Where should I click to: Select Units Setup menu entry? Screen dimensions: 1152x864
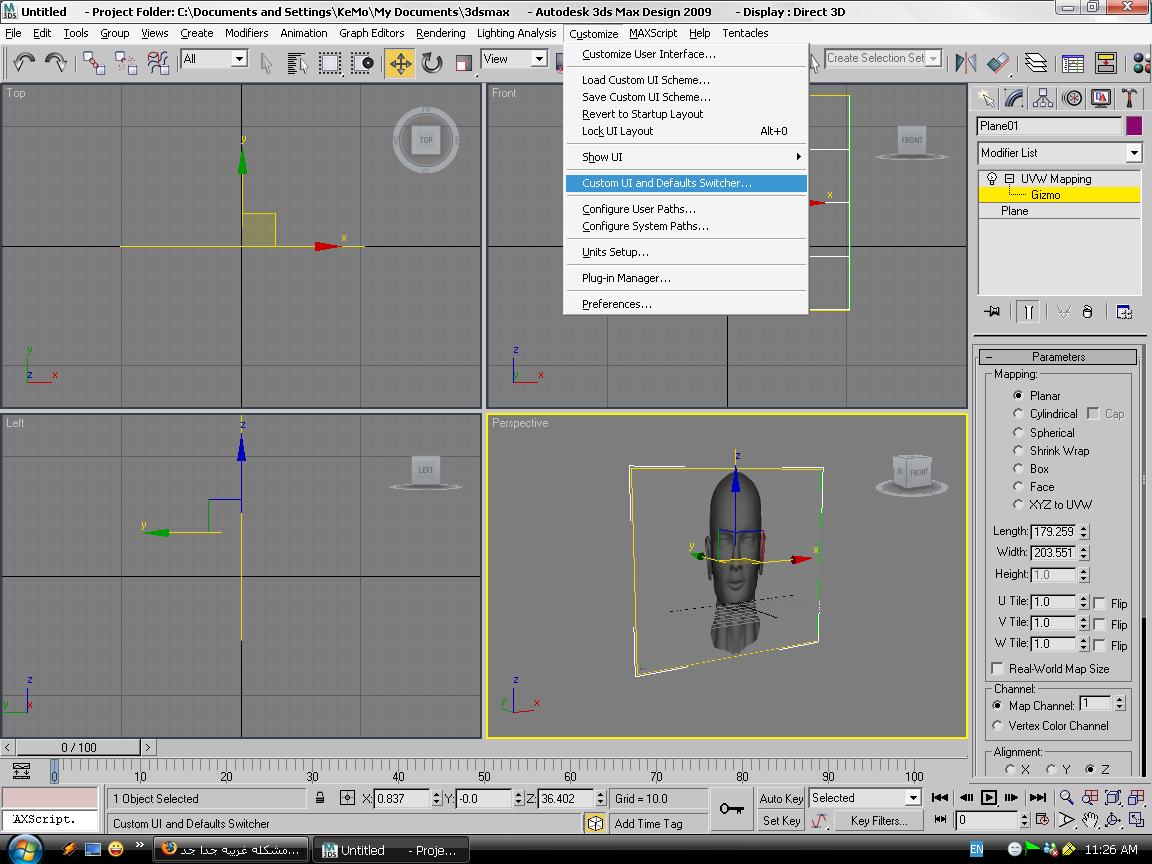(685, 252)
